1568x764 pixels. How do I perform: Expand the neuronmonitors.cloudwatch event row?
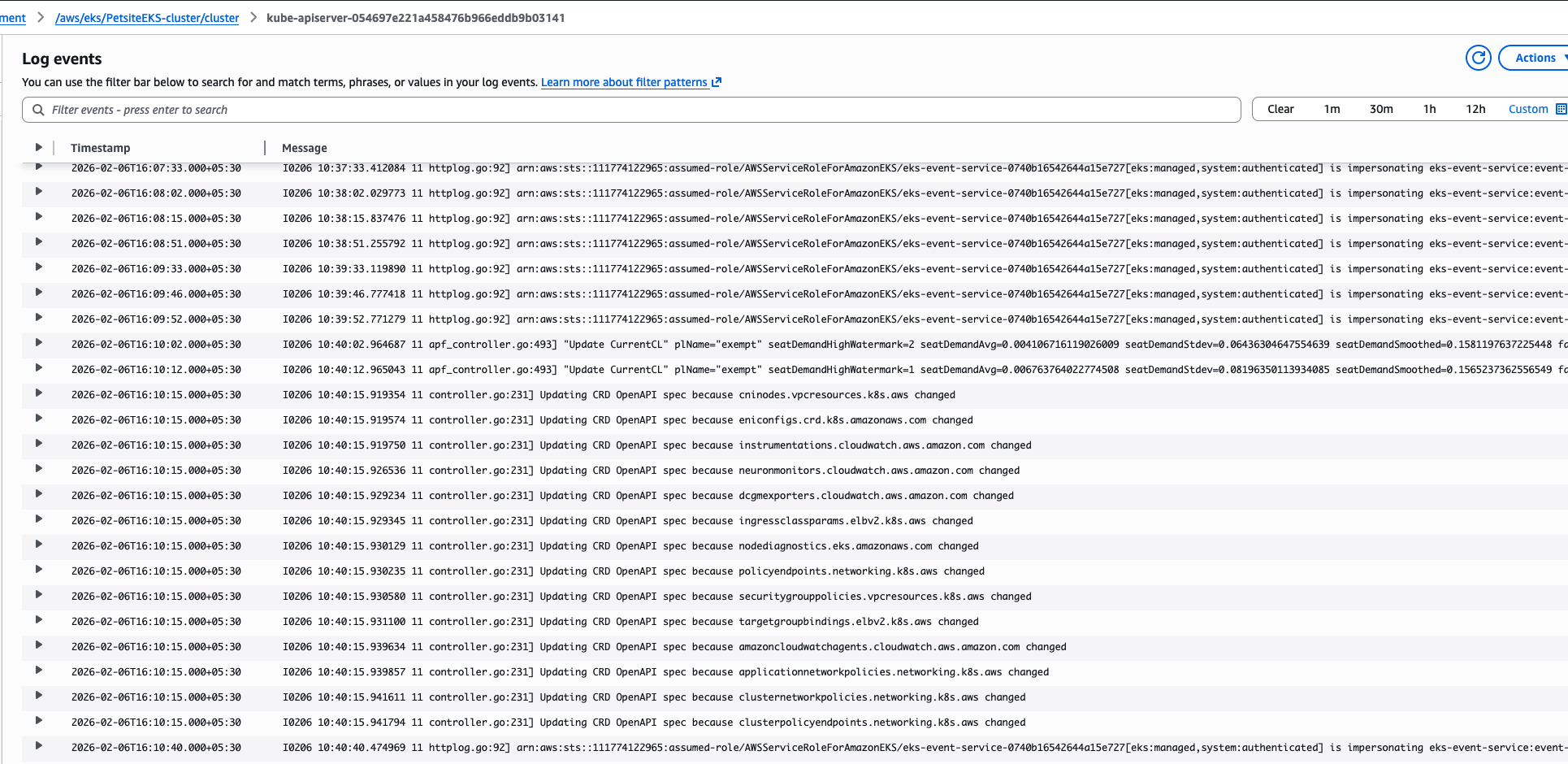[38, 469]
